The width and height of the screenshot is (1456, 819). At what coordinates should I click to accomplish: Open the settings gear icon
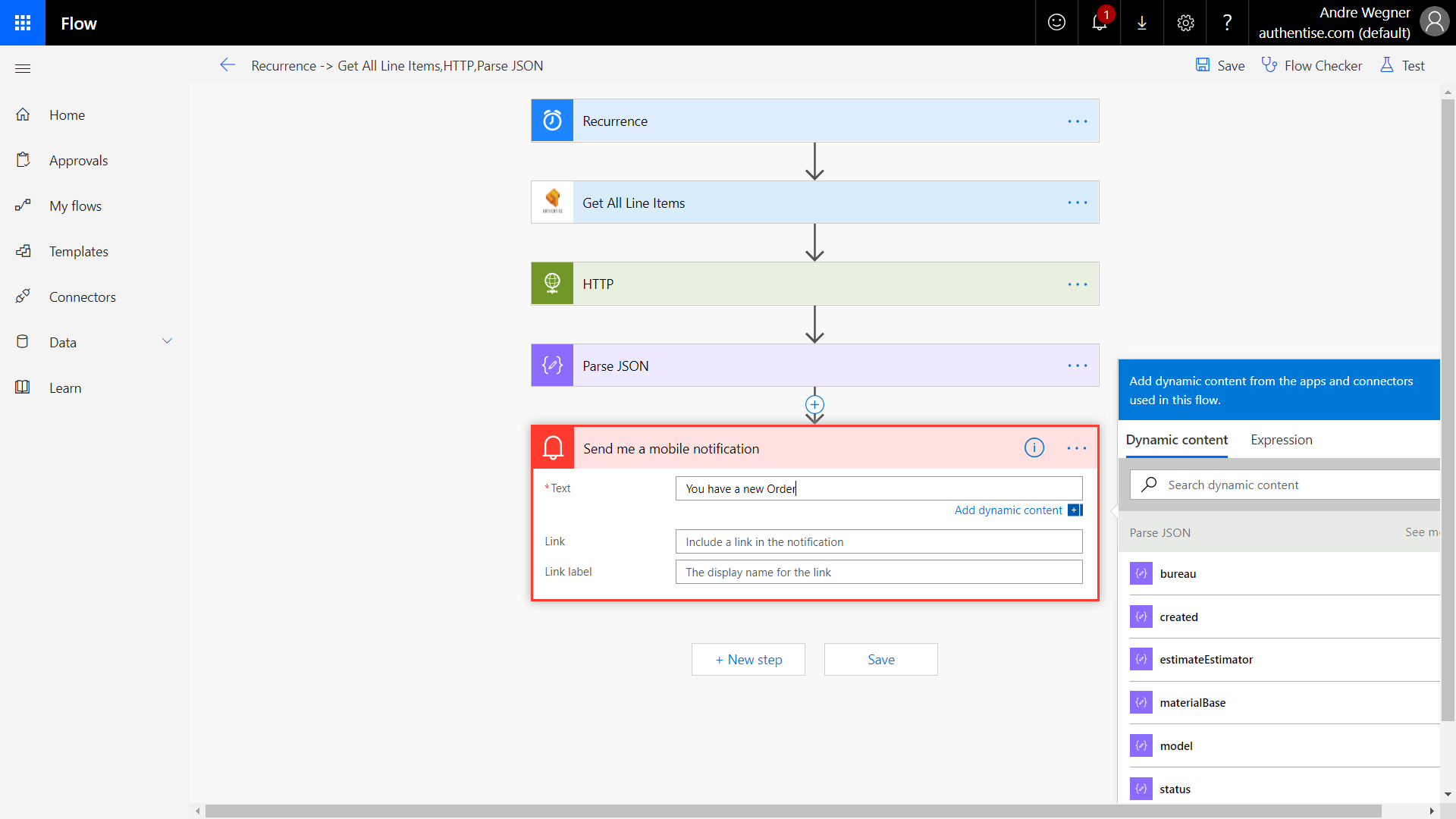tap(1185, 23)
